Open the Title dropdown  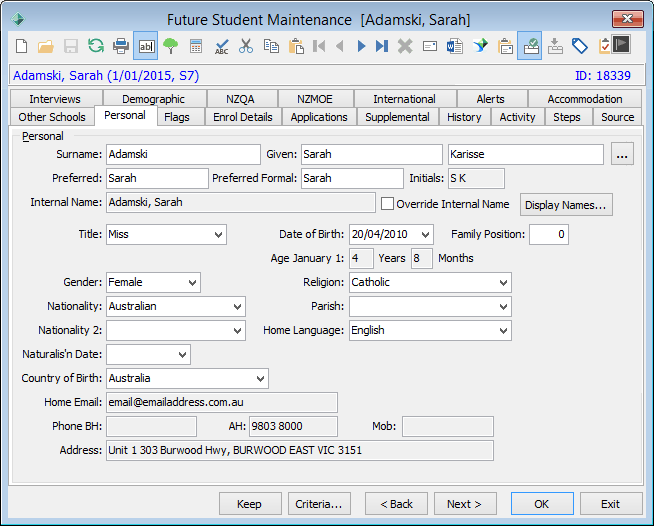pyautogui.click(x=218, y=234)
